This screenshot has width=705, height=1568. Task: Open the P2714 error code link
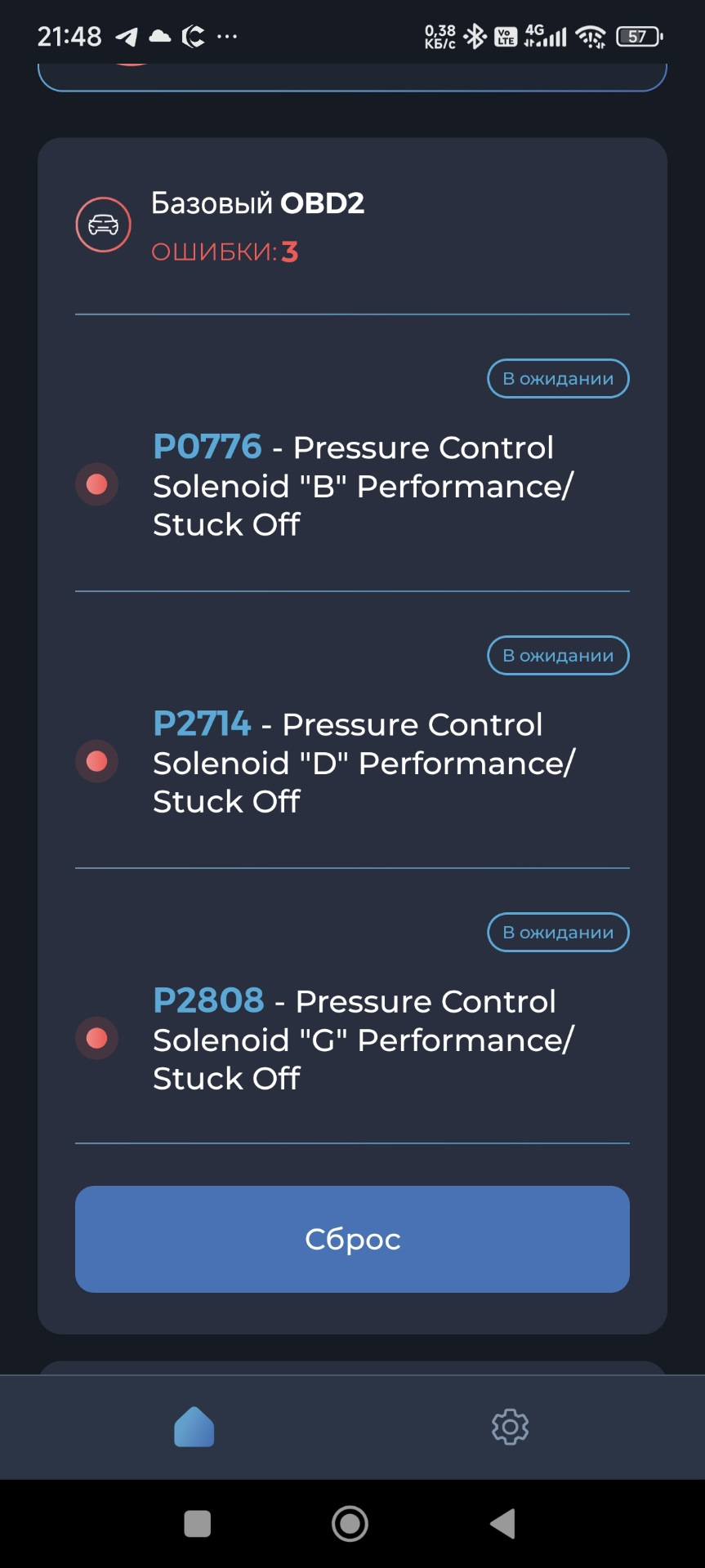tap(202, 724)
